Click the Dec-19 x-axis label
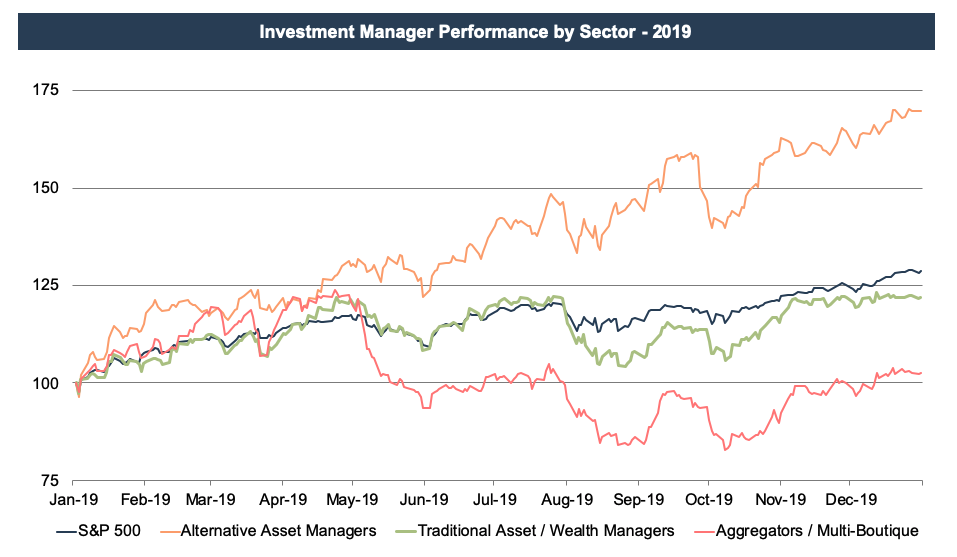The height and width of the screenshot is (557, 957). point(851,498)
